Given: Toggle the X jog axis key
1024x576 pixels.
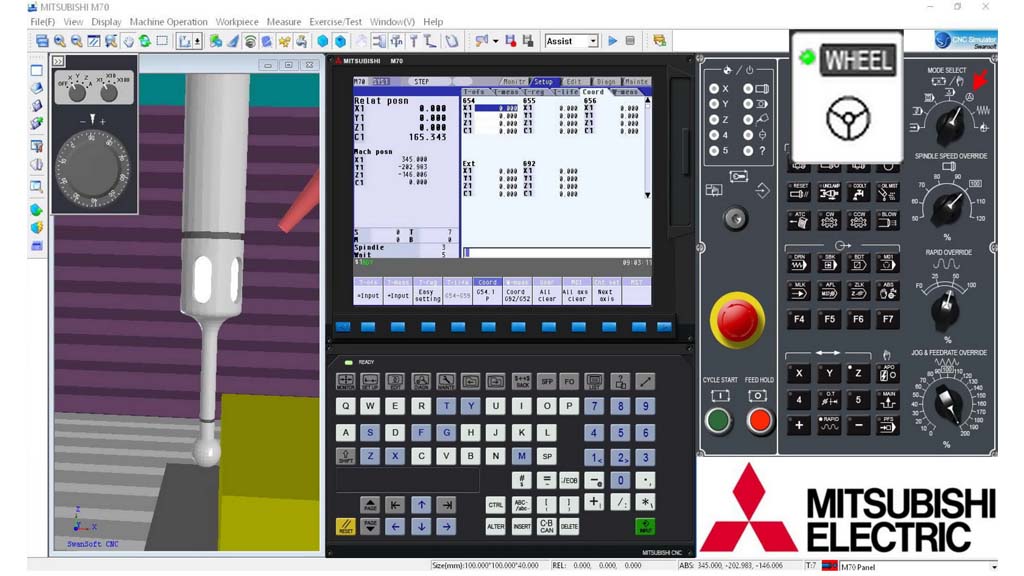Looking at the screenshot, I should pyautogui.click(x=799, y=374).
